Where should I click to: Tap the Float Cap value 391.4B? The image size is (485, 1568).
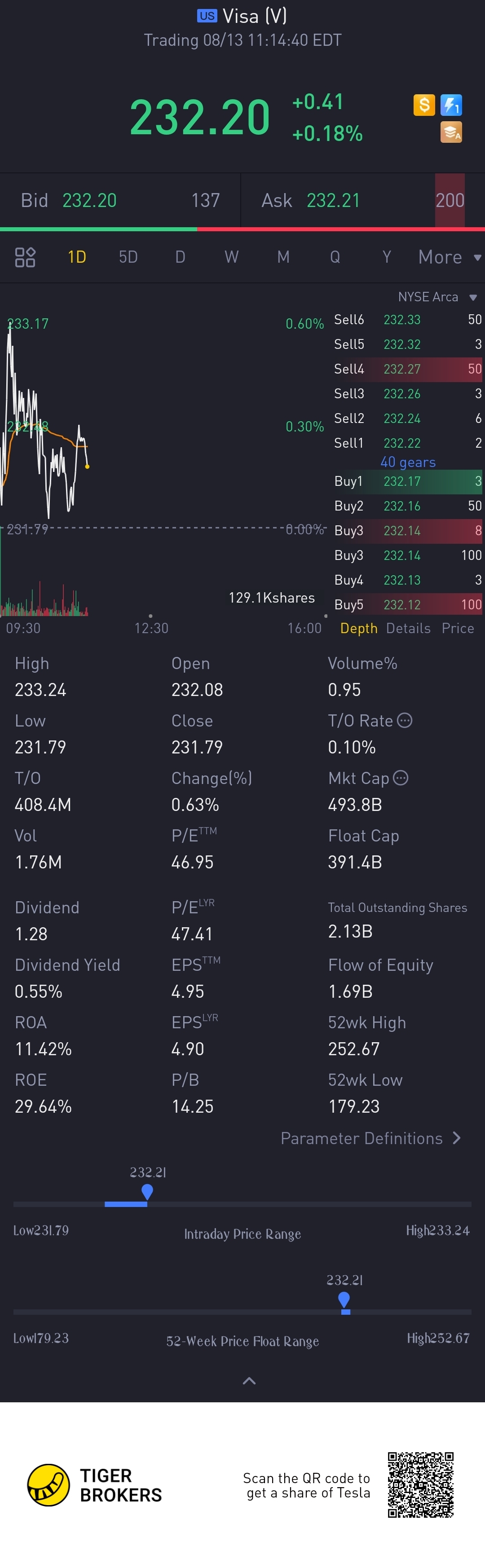click(x=355, y=862)
